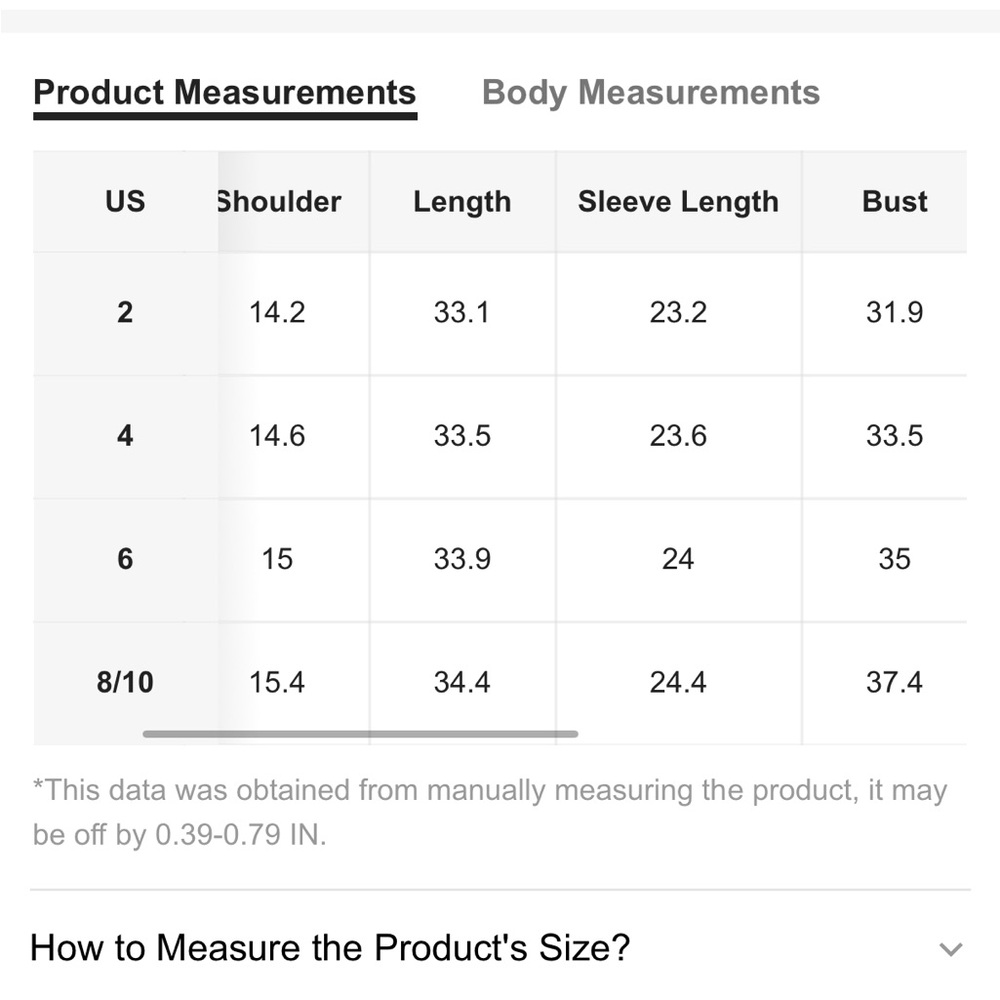Select the US size 6 row label
This screenshot has height=1000, width=1000.
(125, 559)
